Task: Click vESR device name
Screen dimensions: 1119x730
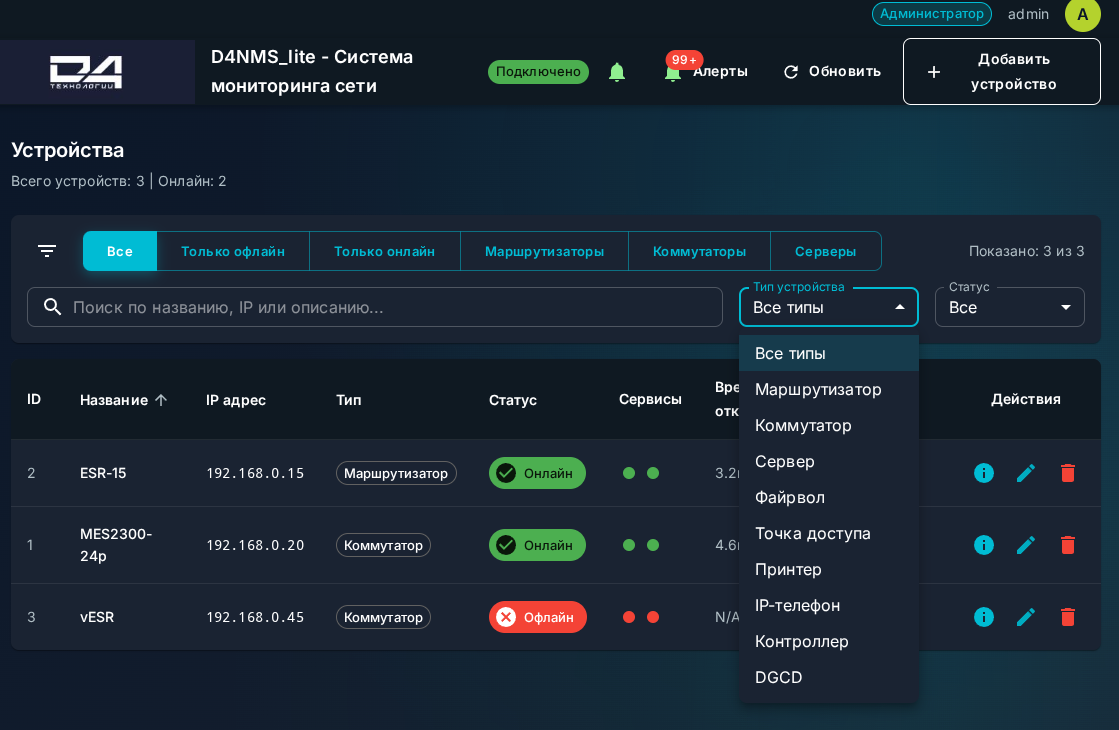Action: tap(97, 617)
